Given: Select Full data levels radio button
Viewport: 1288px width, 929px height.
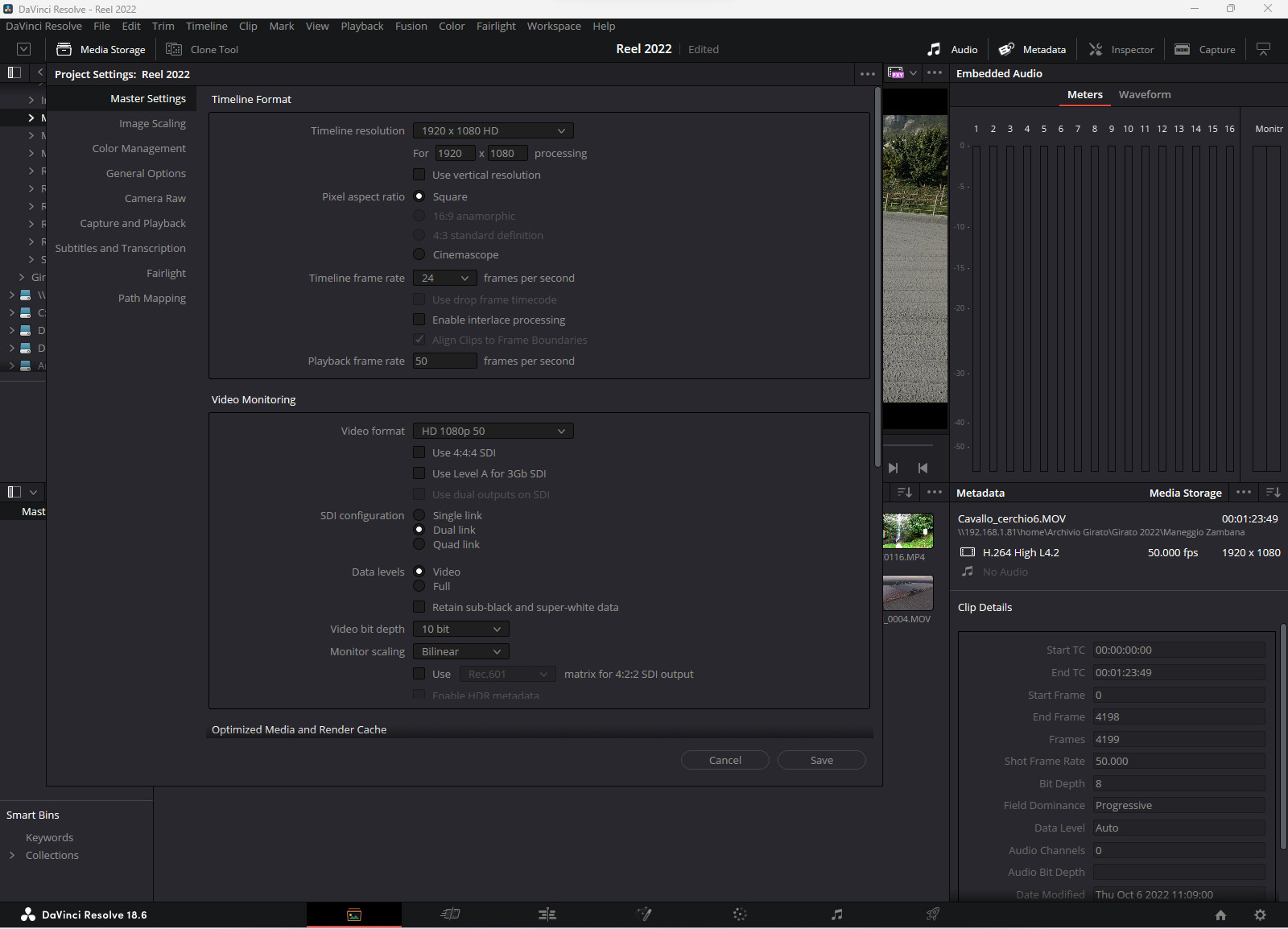Looking at the screenshot, I should pos(419,586).
